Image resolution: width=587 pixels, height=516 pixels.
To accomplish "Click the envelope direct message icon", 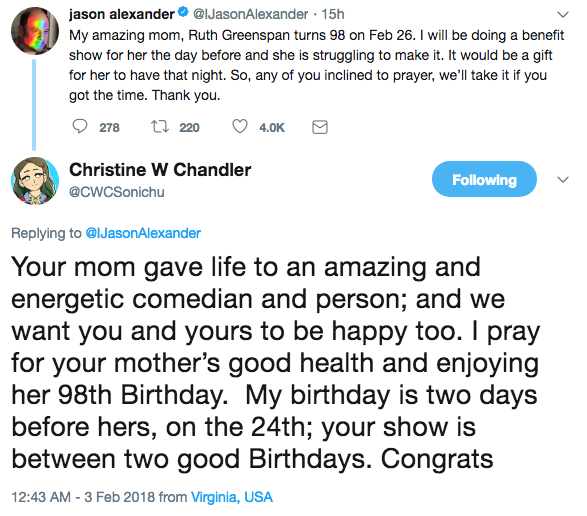I will pos(320,127).
